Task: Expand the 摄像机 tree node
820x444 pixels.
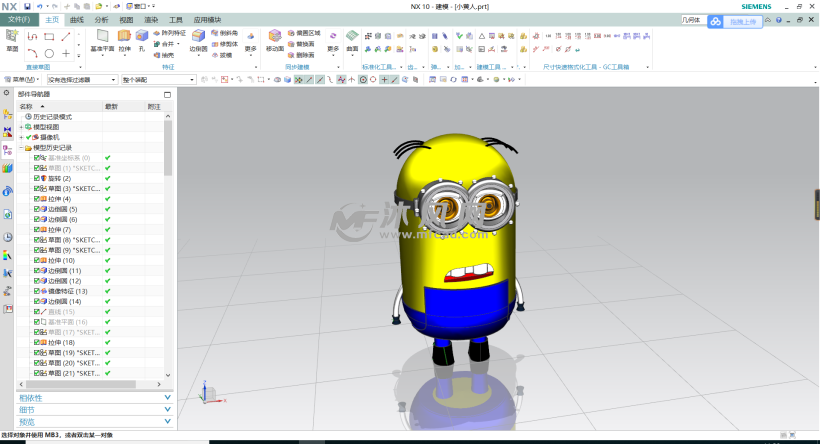Action: [21, 138]
